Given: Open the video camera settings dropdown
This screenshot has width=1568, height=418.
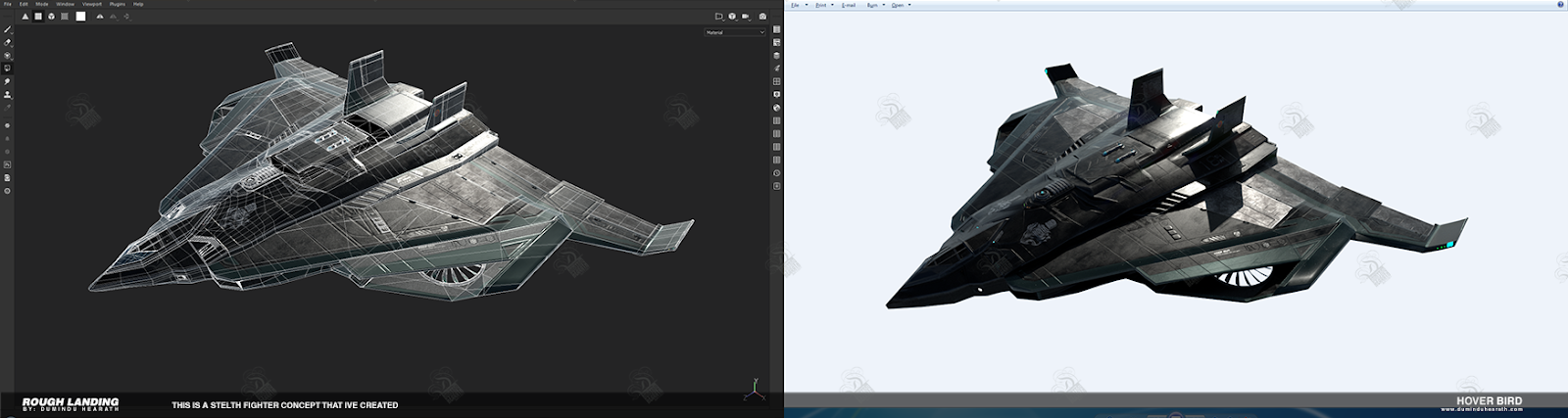Looking at the screenshot, I should click(747, 17).
